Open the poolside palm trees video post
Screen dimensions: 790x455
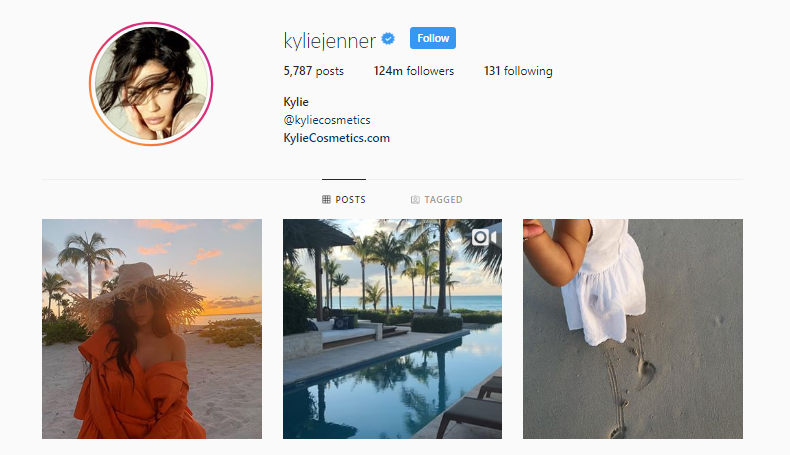pos(392,329)
